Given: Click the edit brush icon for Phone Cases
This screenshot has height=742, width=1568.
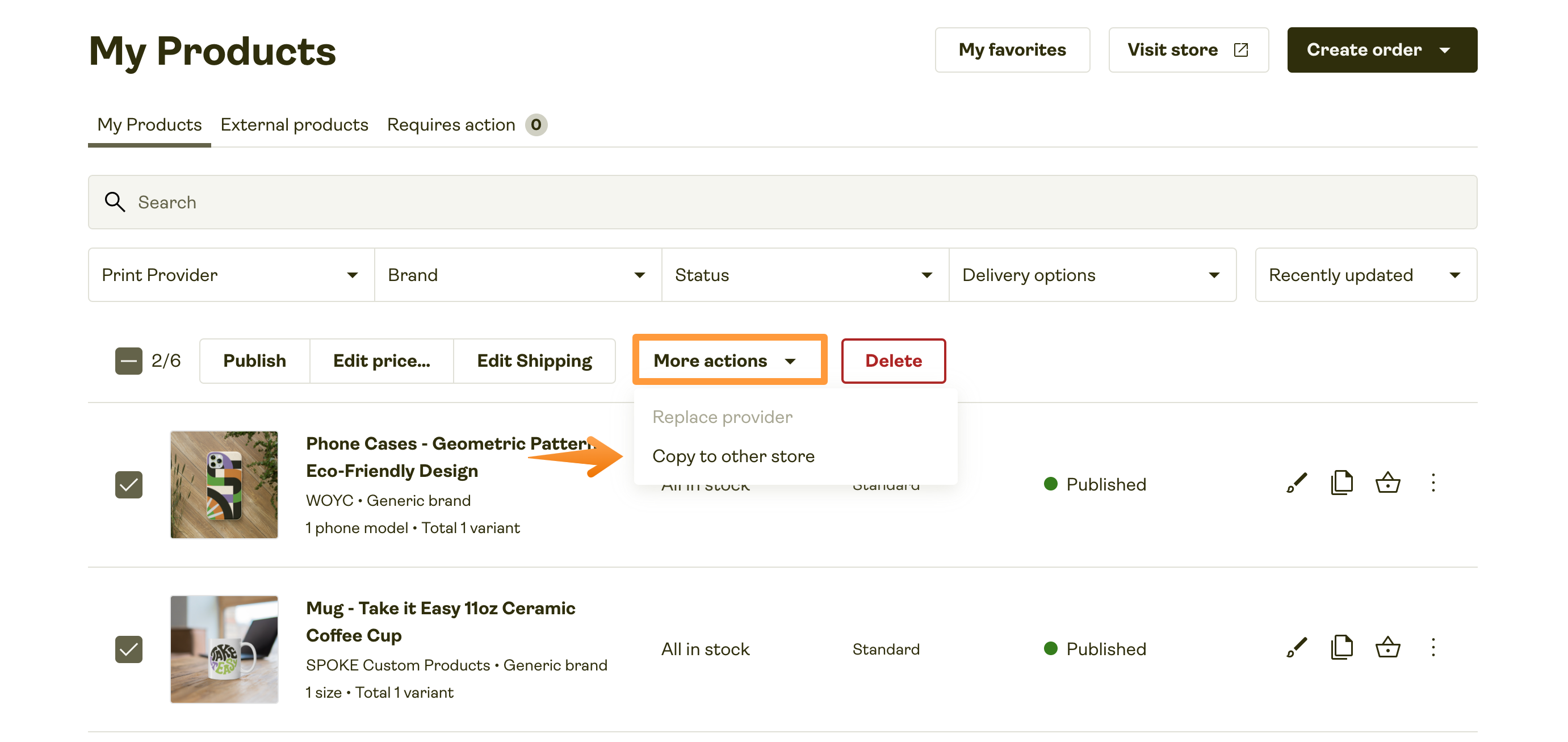Looking at the screenshot, I should coord(1296,483).
